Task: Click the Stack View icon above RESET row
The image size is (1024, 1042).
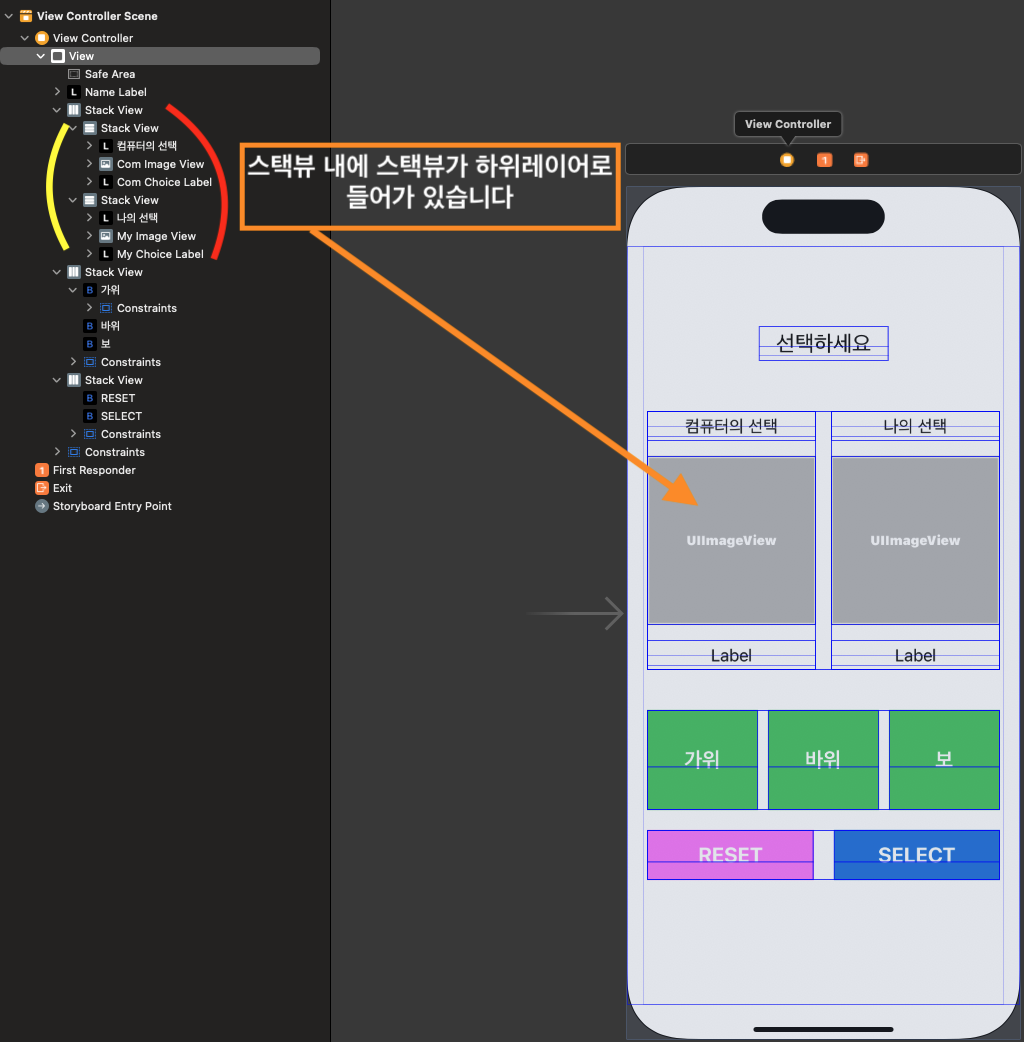Action: coord(74,380)
